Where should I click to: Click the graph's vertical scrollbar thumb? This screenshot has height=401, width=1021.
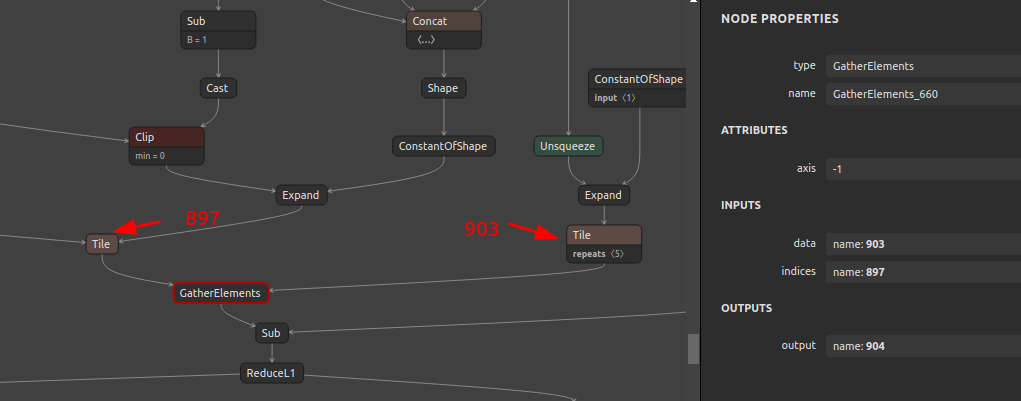click(693, 349)
